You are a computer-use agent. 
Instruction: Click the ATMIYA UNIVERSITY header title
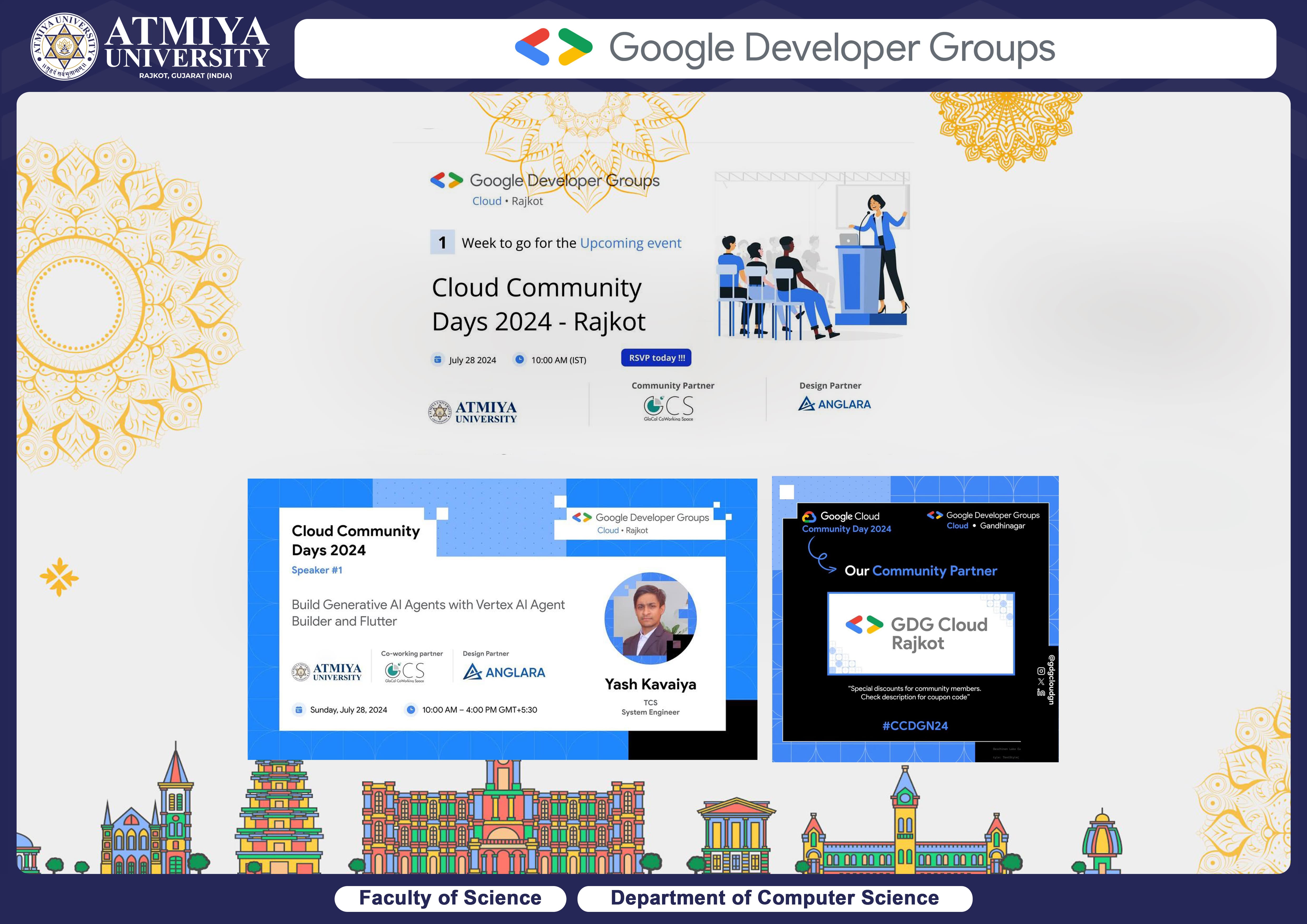(x=187, y=42)
